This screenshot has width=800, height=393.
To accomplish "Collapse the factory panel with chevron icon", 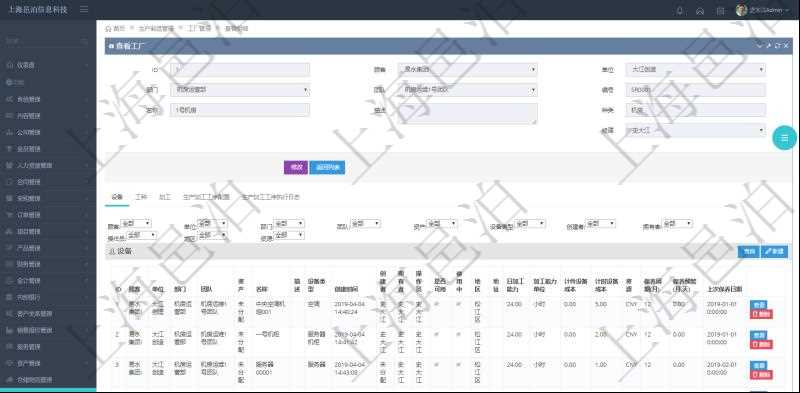I will (759, 46).
